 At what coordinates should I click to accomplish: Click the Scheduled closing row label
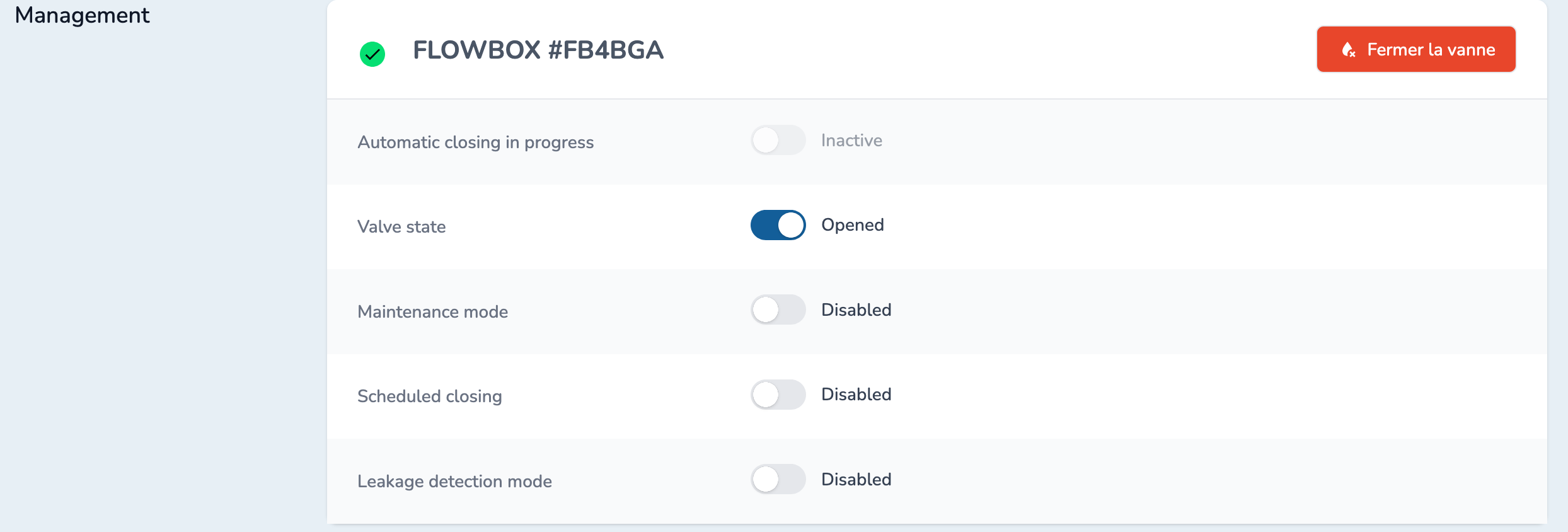(x=429, y=396)
